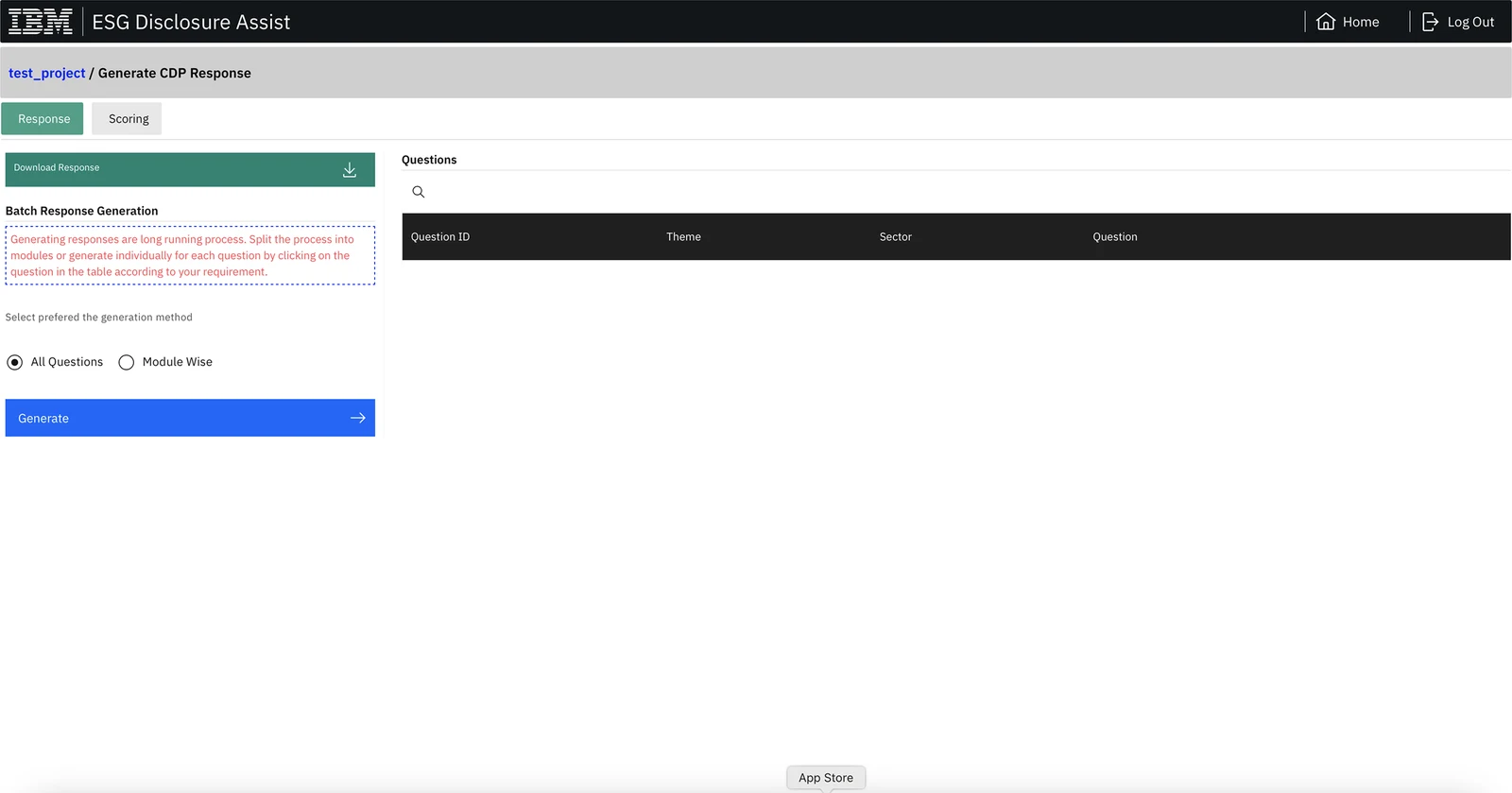
Task: Click the Batch Response Generation heading
Action: pyautogui.click(x=82, y=211)
